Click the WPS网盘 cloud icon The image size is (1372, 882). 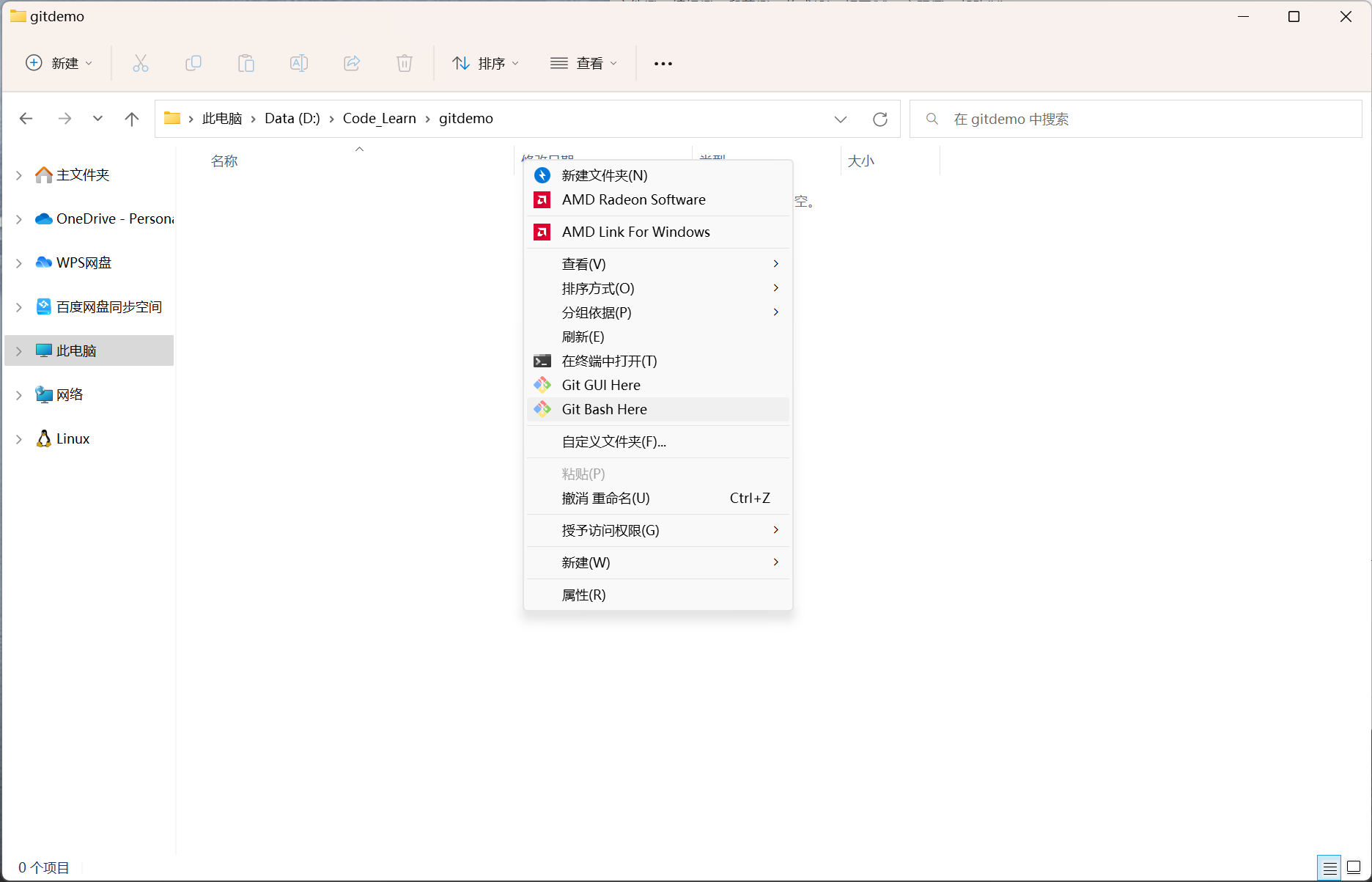(x=44, y=262)
